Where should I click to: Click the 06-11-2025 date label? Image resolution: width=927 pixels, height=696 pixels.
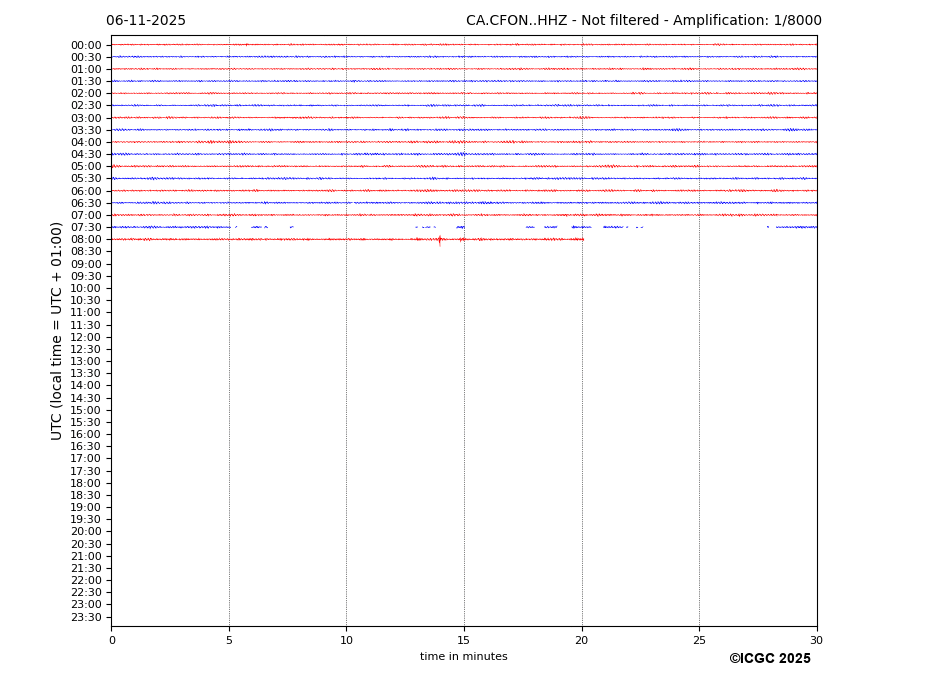tap(146, 21)
